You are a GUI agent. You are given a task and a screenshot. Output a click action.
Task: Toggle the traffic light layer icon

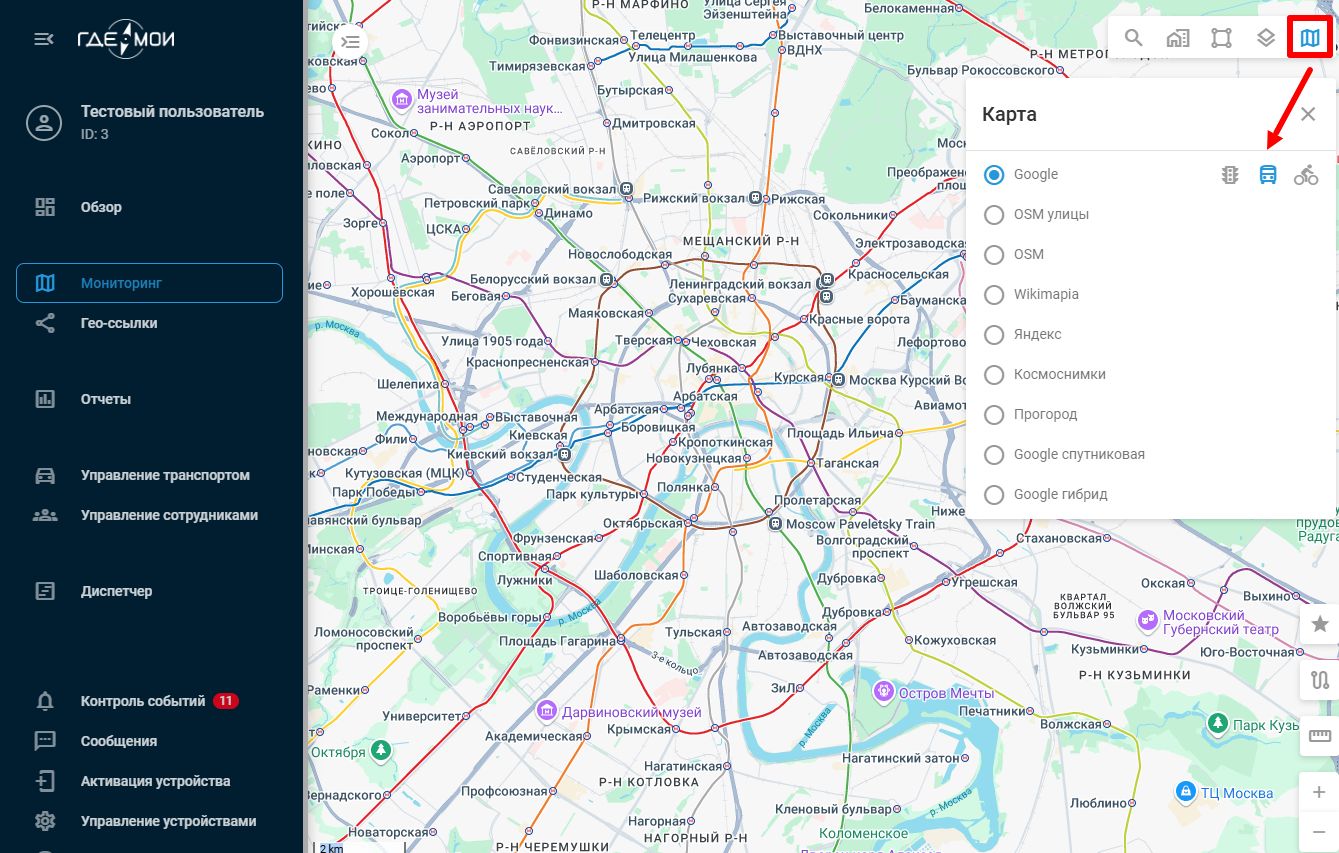[x=1230, y=175]
